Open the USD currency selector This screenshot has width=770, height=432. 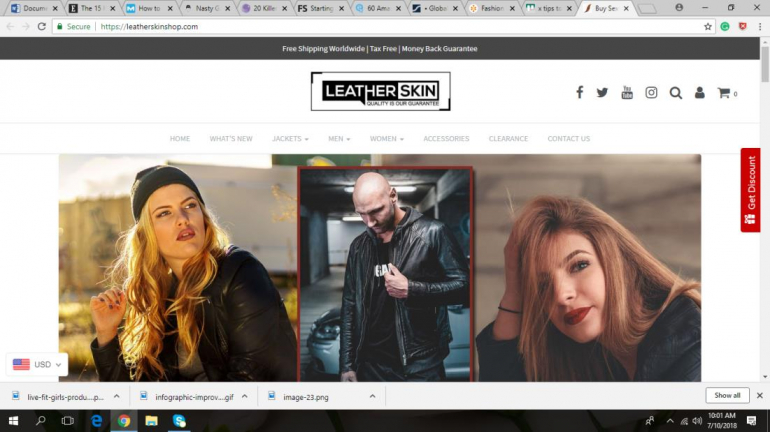click(37, 365)
